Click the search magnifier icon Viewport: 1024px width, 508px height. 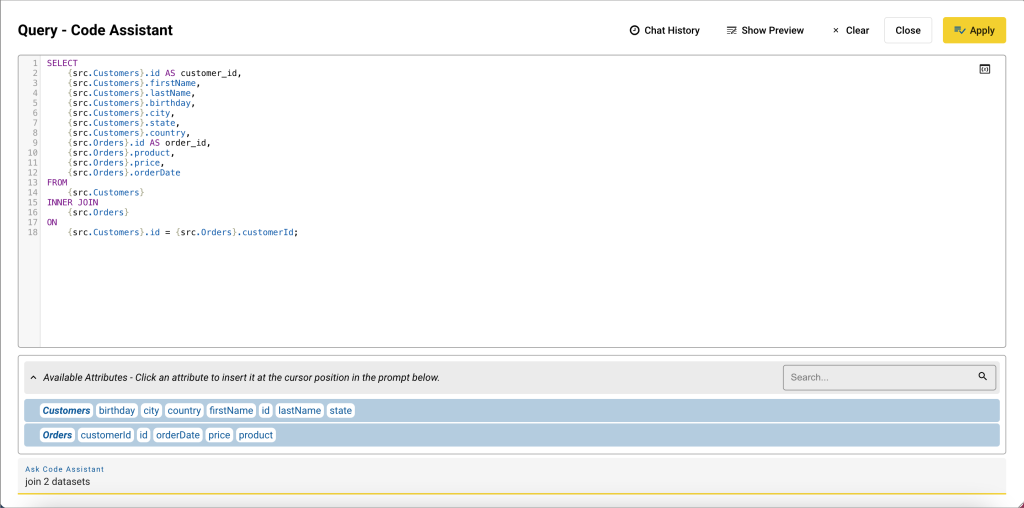982,377
